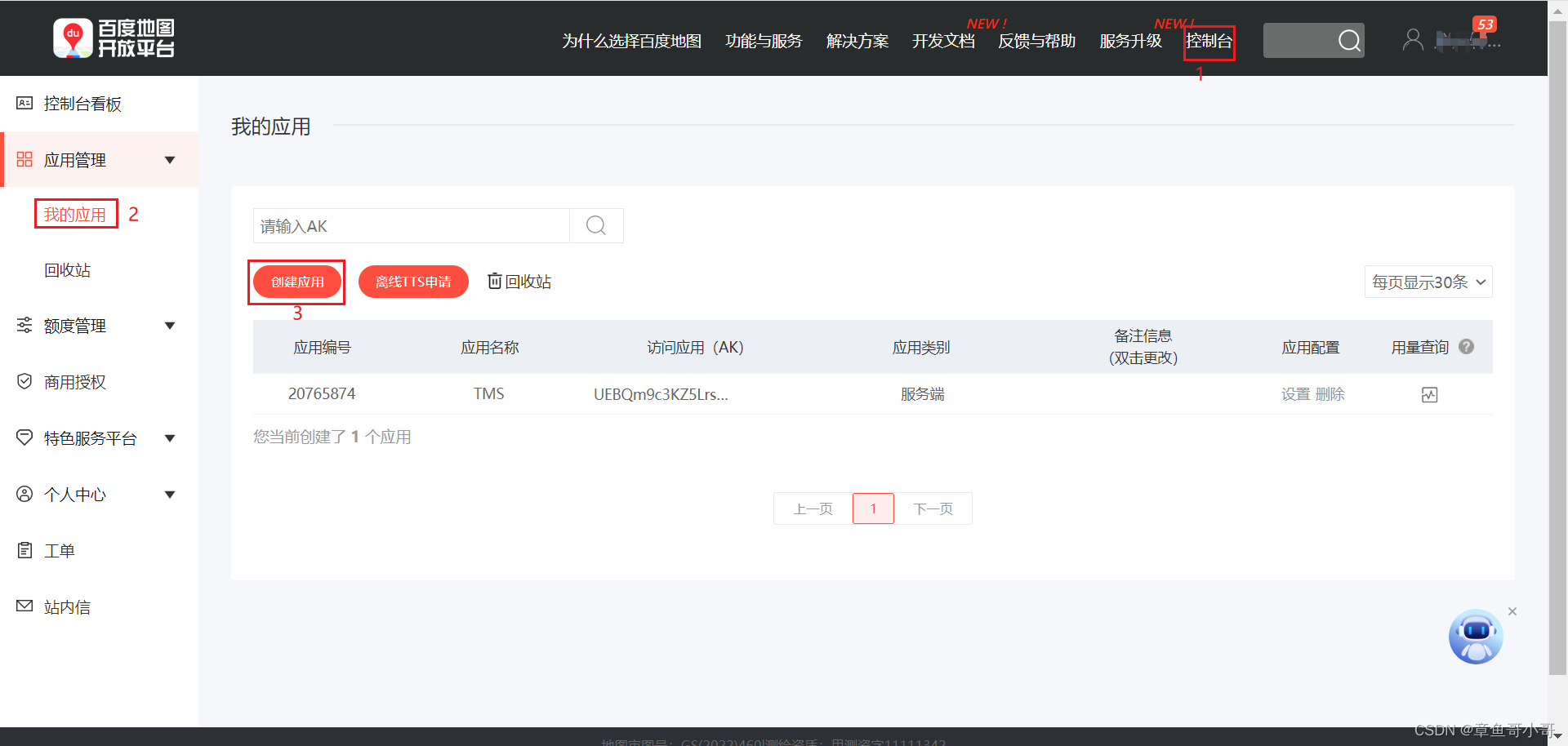This screenshot has width=1568, height=746.
Task: Go to 控制台 in top navigation
Action: (x=1209, y=41)
